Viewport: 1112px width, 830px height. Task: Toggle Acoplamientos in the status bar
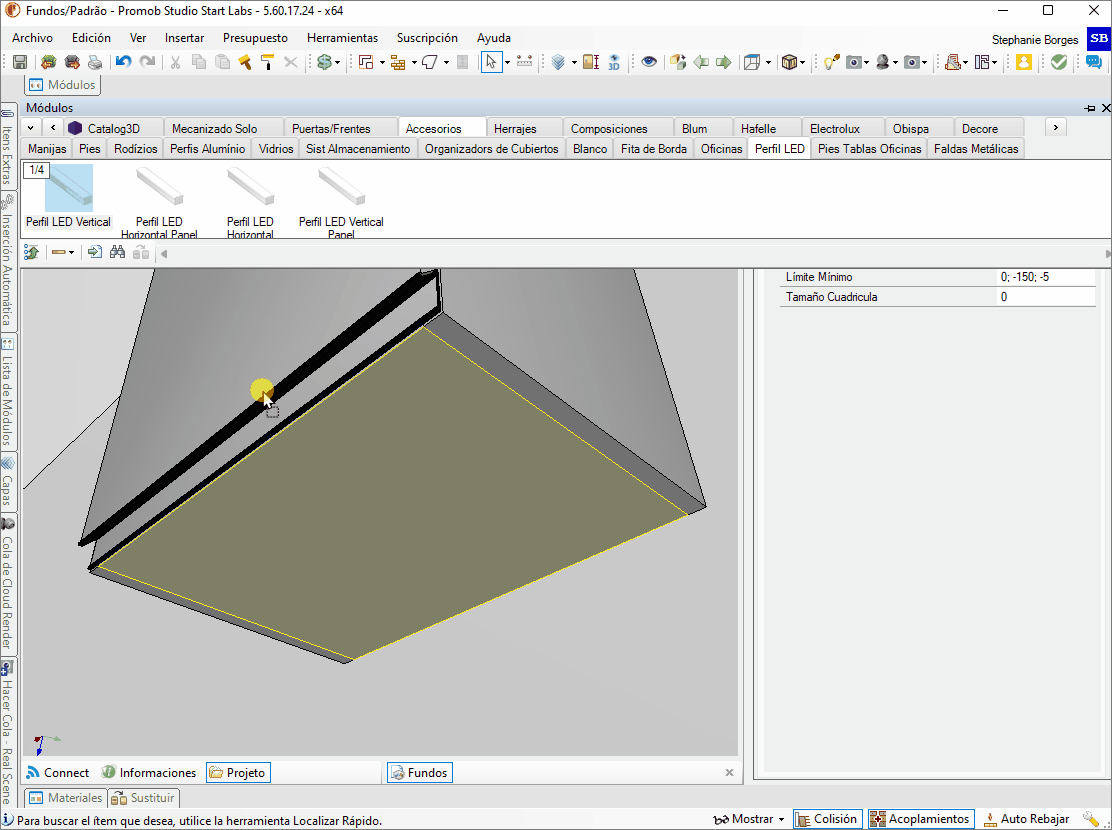[921, 819]
